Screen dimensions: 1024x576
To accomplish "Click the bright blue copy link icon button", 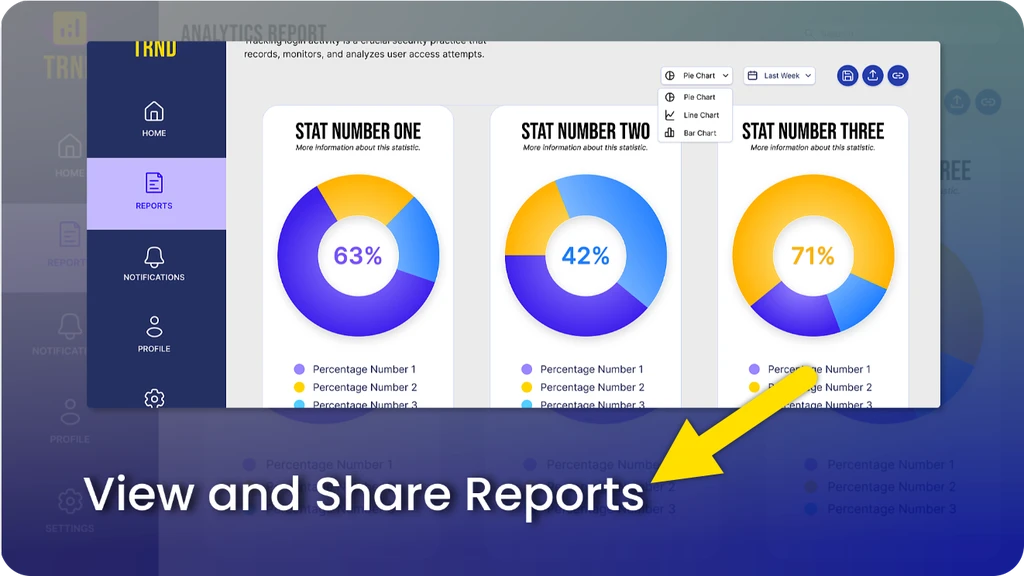I will (x=898, y=76).
